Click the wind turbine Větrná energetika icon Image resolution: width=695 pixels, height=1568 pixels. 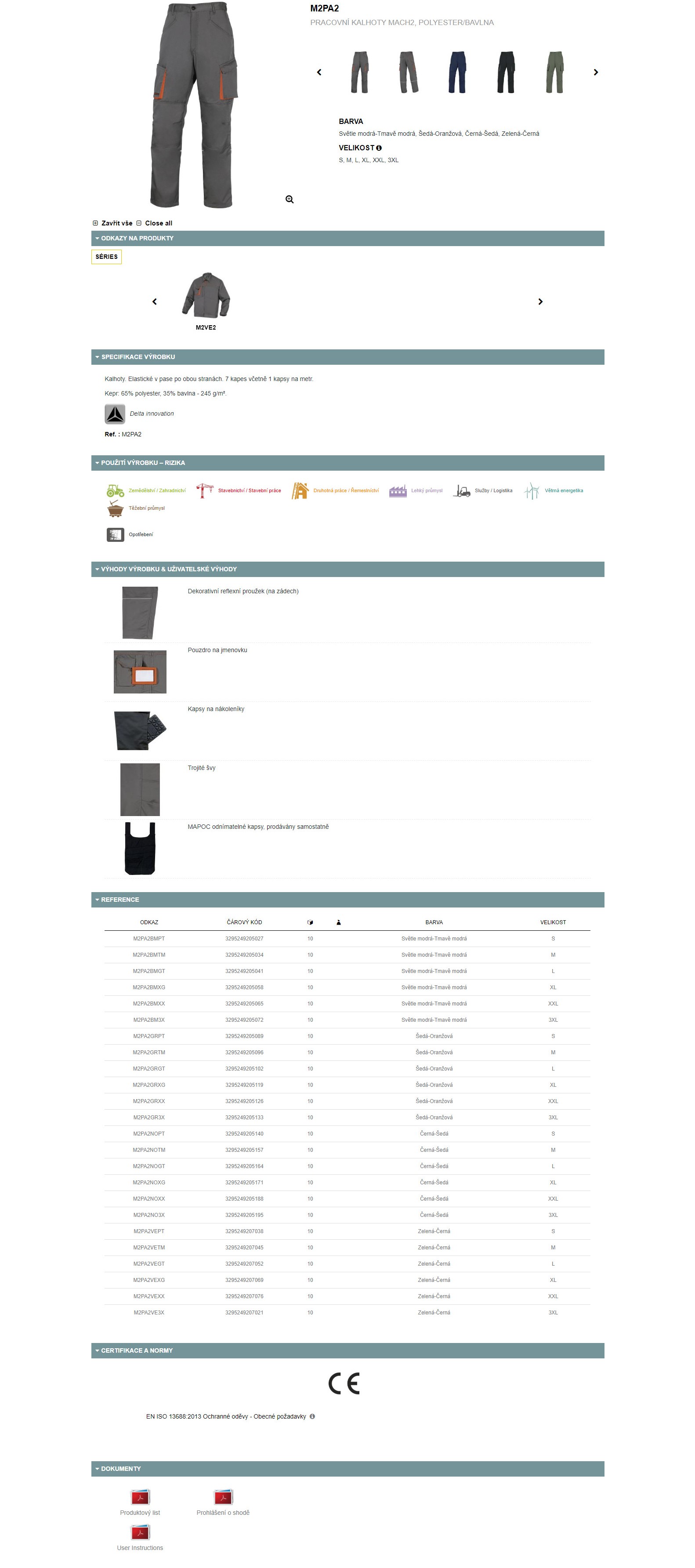[532, 490]
